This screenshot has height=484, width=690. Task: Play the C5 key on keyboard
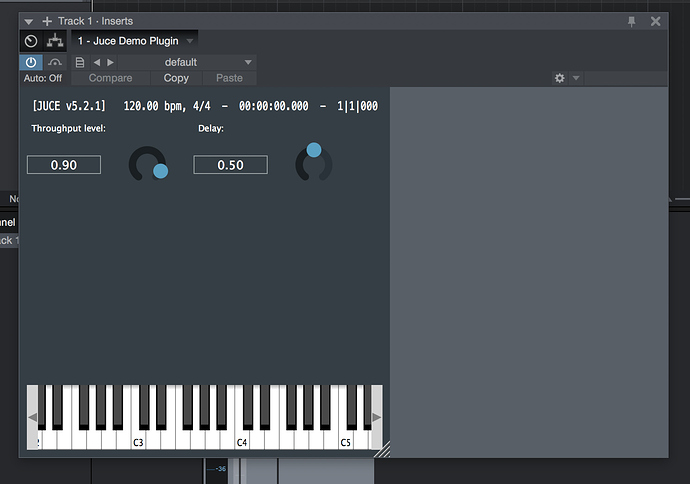345,440
